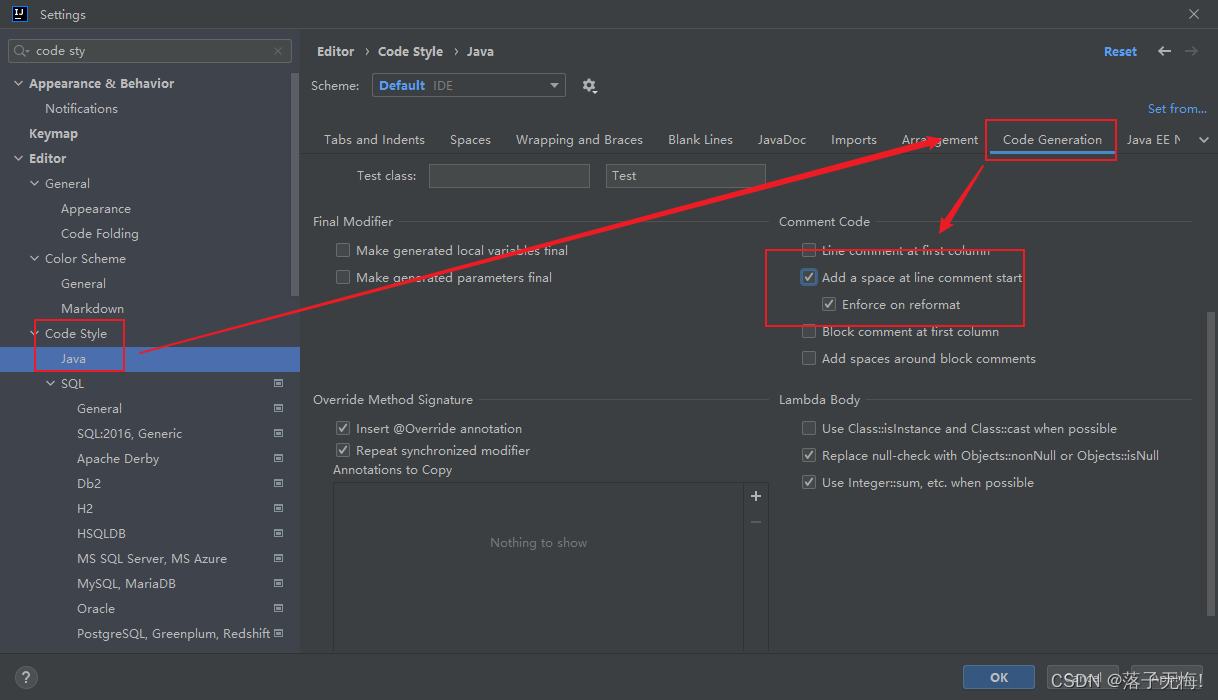Viewport: 1218px width, 700px height.
Task: Click the Set from... link
Action: click(1177, 109)
